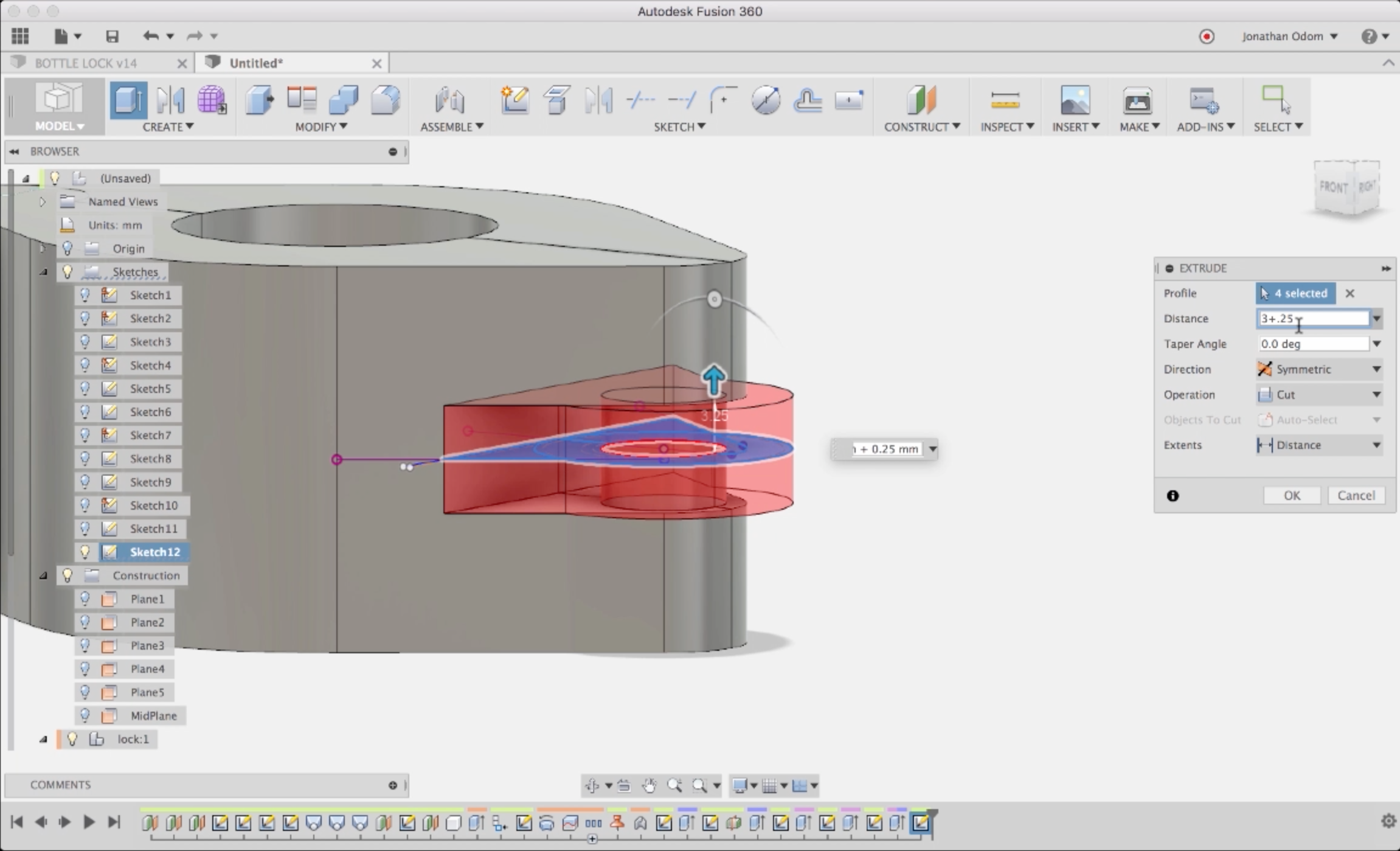Open the Operation Cut dropdown

point(1319,395)
